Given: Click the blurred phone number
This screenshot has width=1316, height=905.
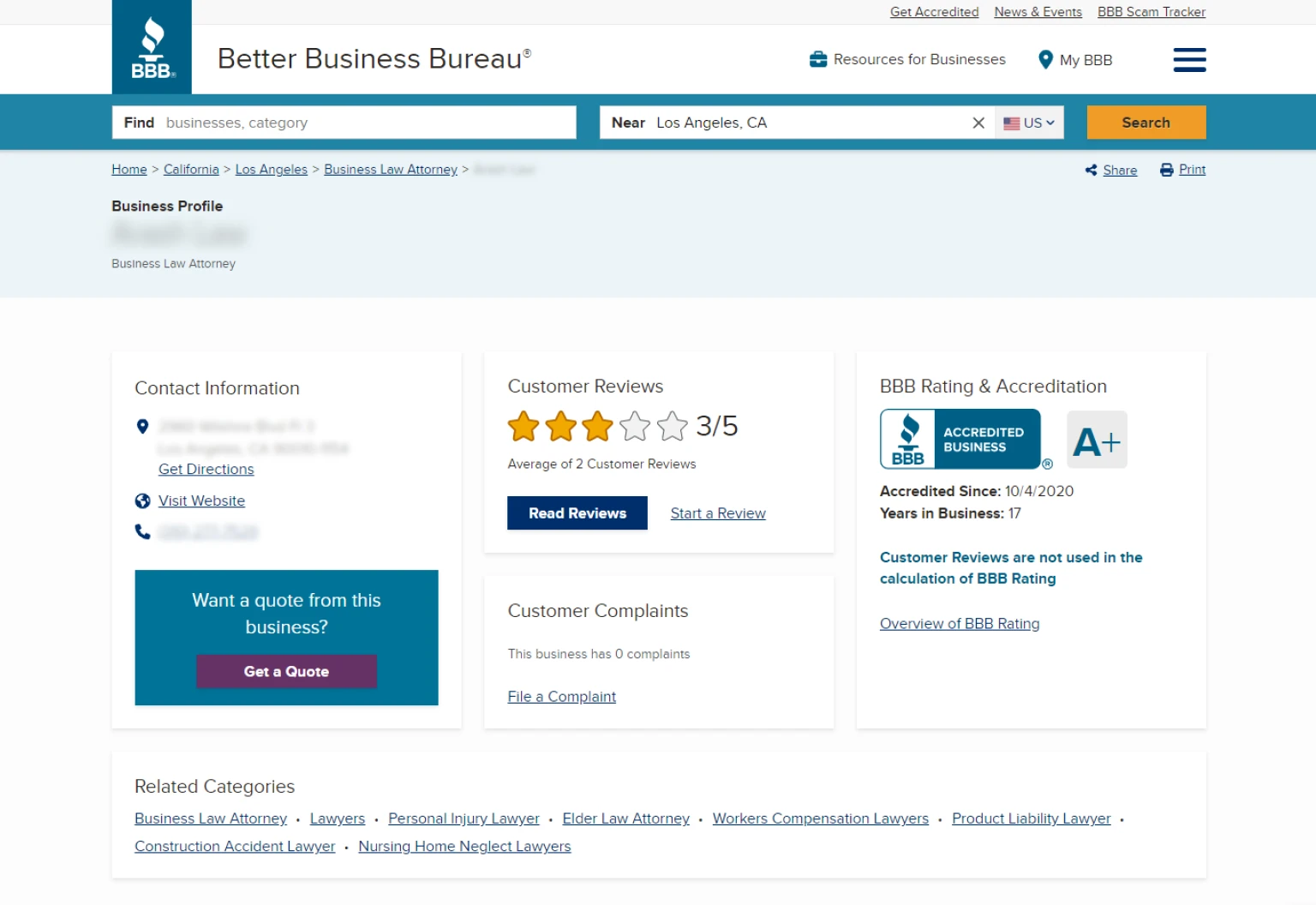Looking at the screenshot, I should click(208, 532).
